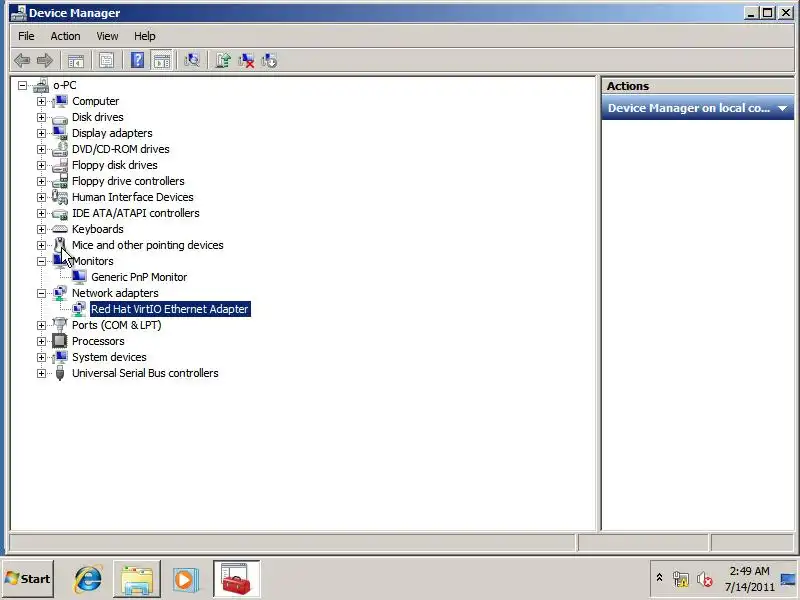Viewport: 800px width, 600px height.
Task: Launch Internet Explorer from the taskbar
Action: pyautogui.click(x=89, y=579)
